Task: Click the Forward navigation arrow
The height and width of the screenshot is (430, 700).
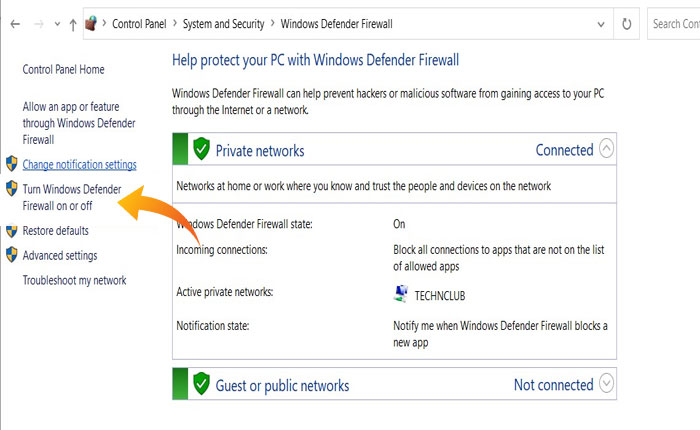Action: click(x=38, y=23)
